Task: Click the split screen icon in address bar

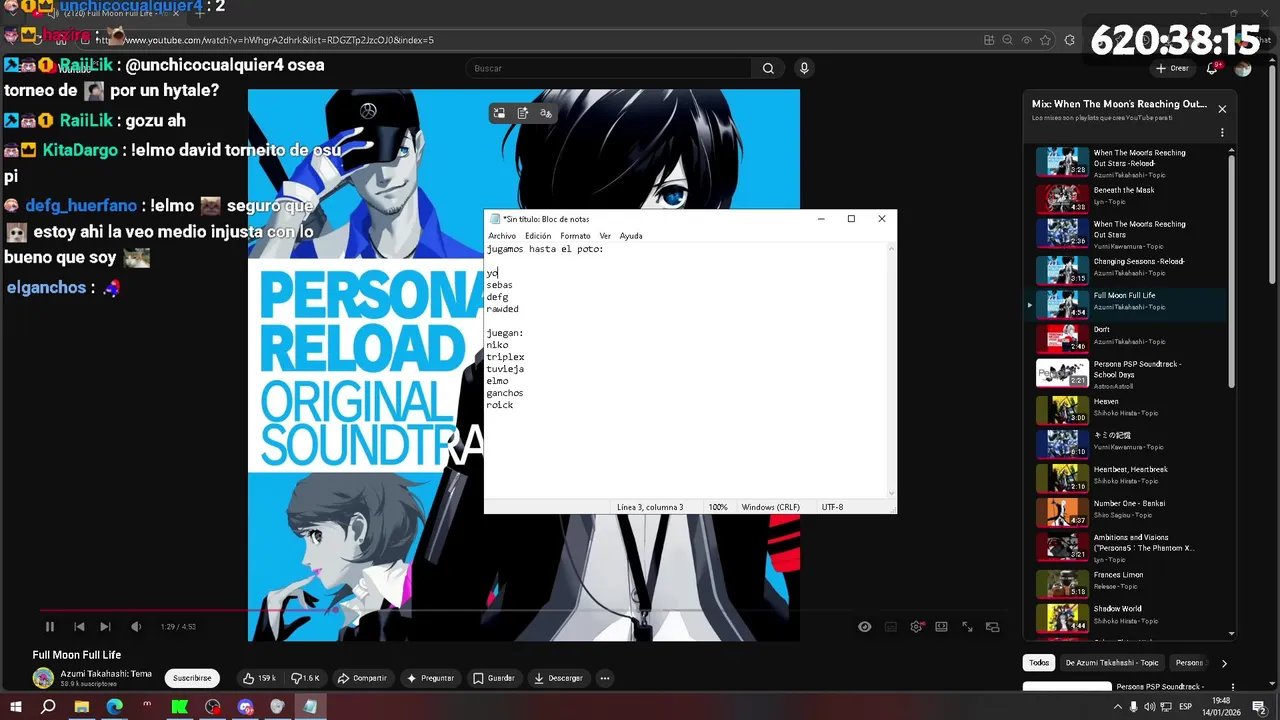Action: 988,40
